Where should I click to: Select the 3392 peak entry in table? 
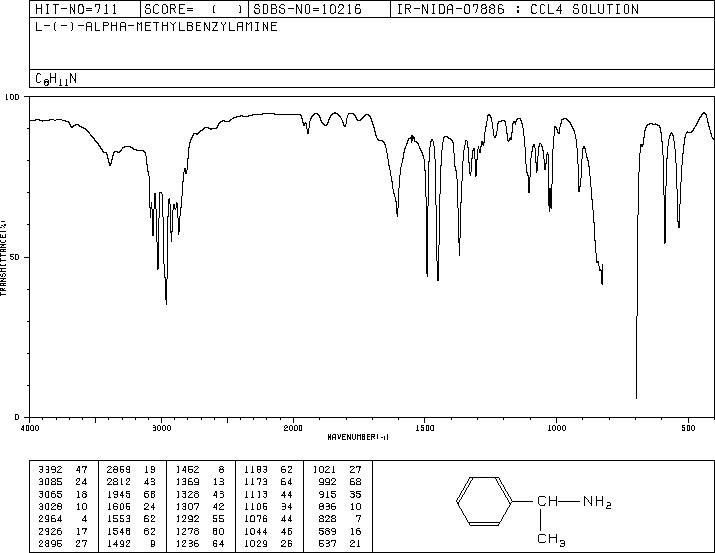(63, 470)
